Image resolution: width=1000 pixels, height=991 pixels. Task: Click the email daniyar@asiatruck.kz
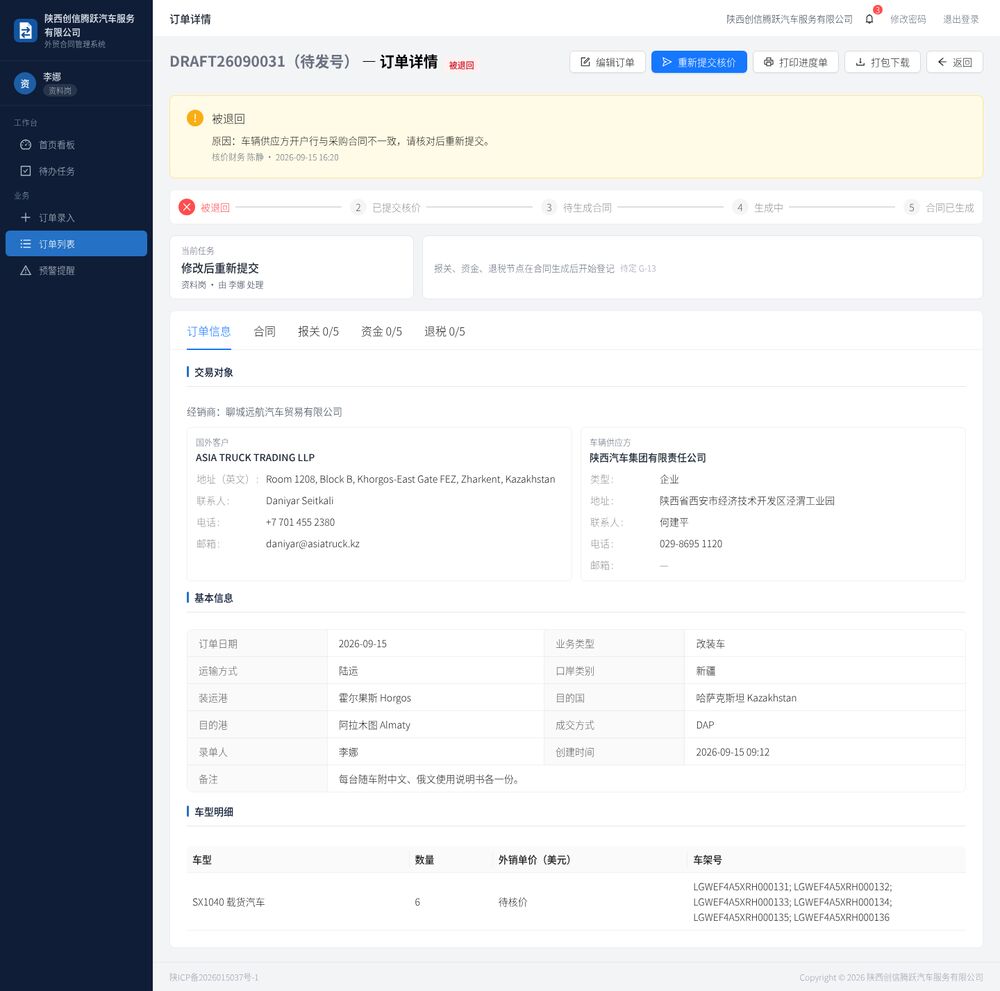pyautogui.click(x=312, y=544)
